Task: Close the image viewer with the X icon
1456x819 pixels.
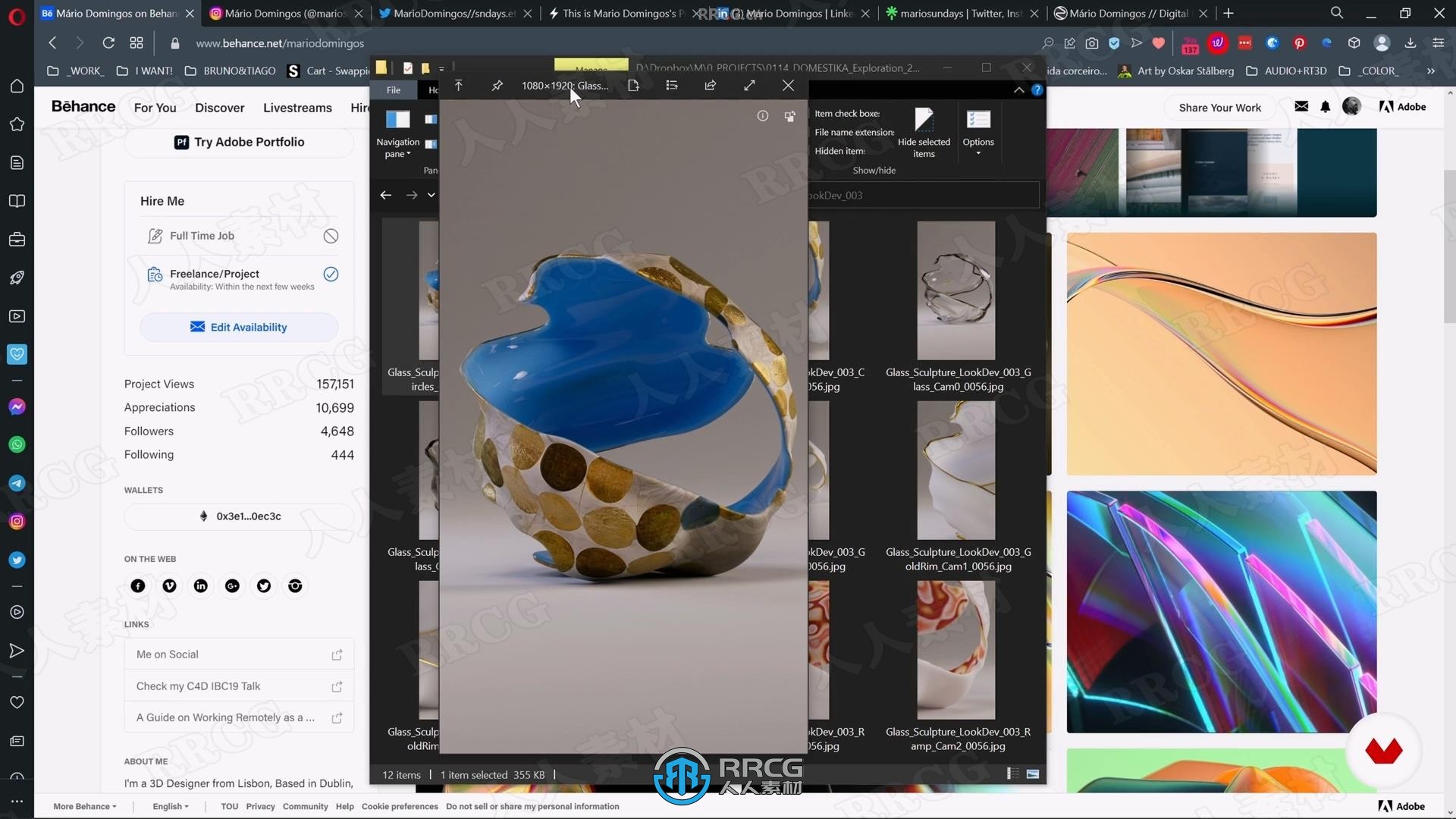Action: [x=788, y=86]
